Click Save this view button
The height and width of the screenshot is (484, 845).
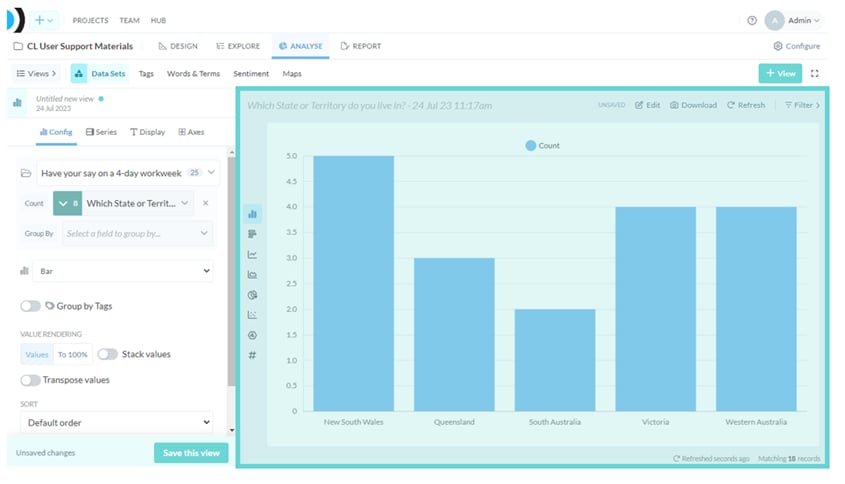click(191, 453)
